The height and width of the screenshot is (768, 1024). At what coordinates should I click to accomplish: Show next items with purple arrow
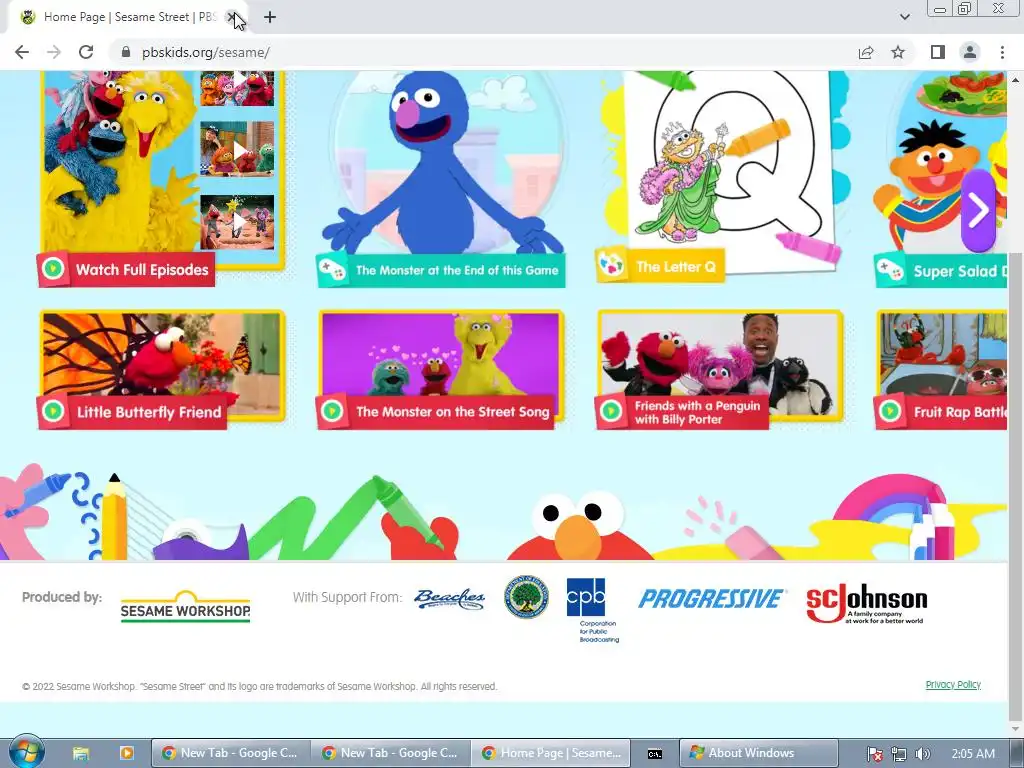click(978, 210)
